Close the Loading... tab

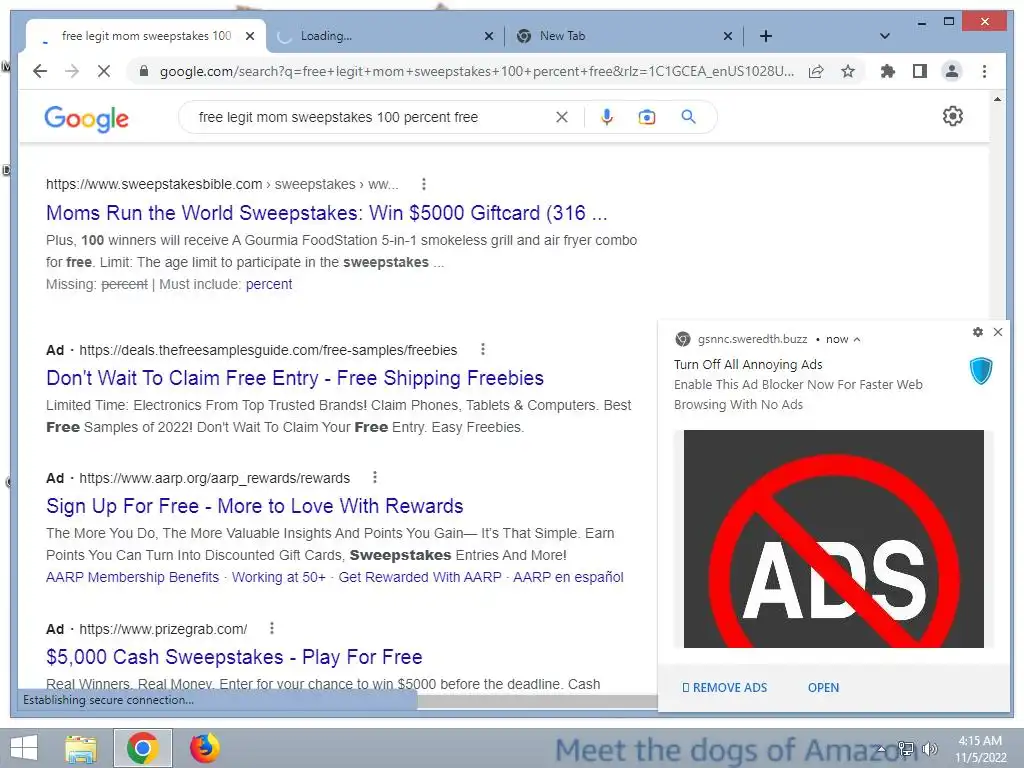pyautogui.click(x=488, y=36)
